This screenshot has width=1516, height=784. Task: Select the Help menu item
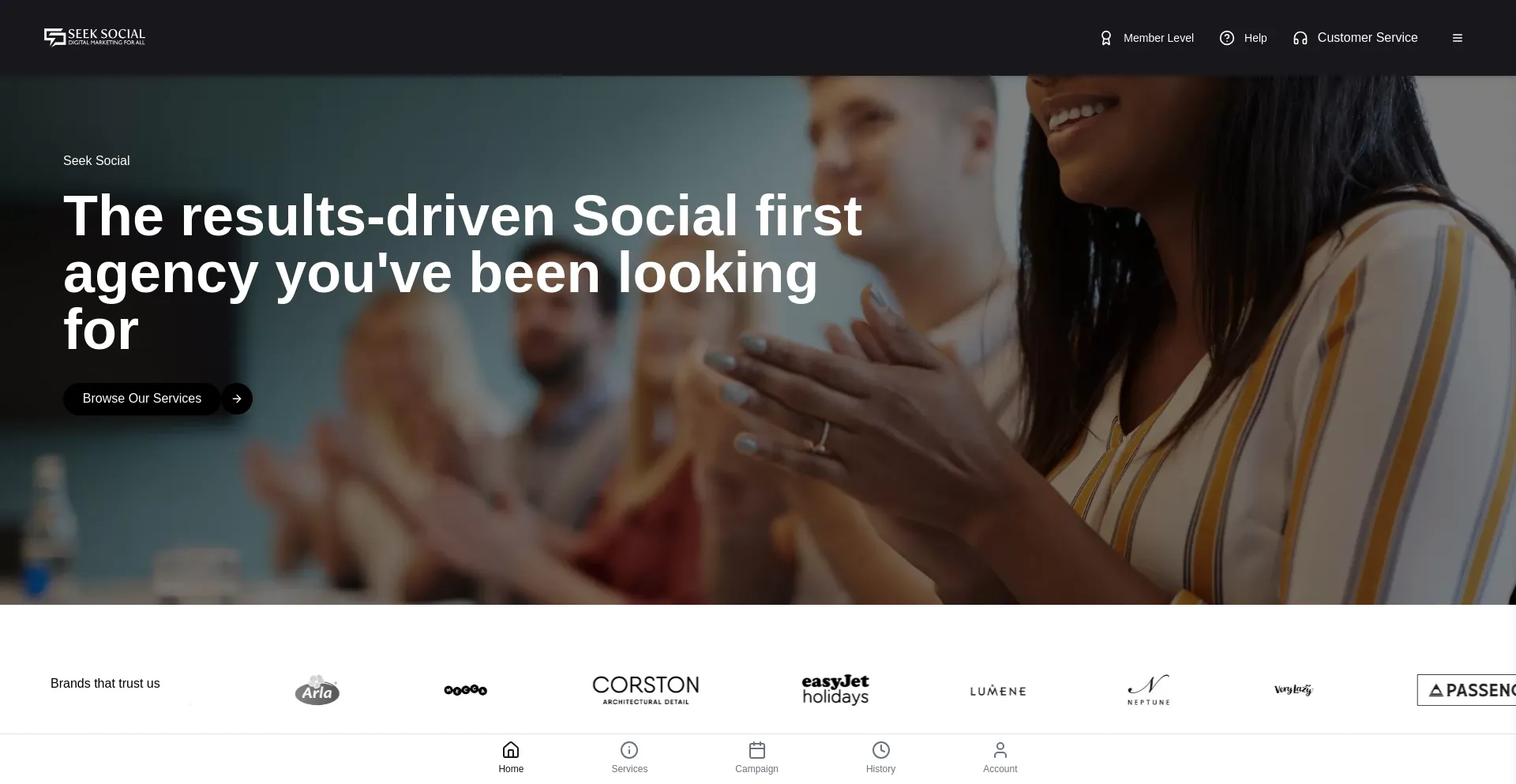1255,38
